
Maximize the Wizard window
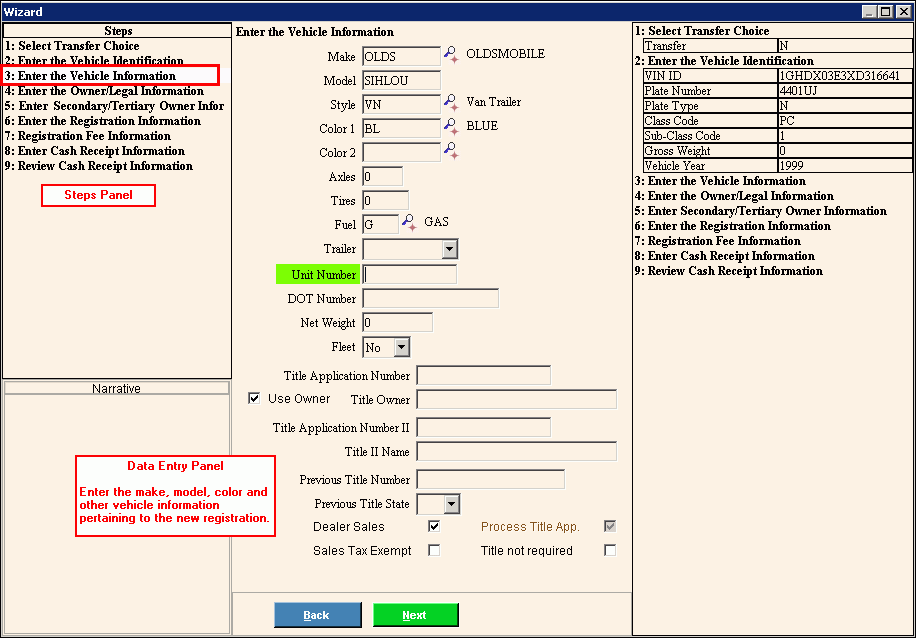coord(886,11)
